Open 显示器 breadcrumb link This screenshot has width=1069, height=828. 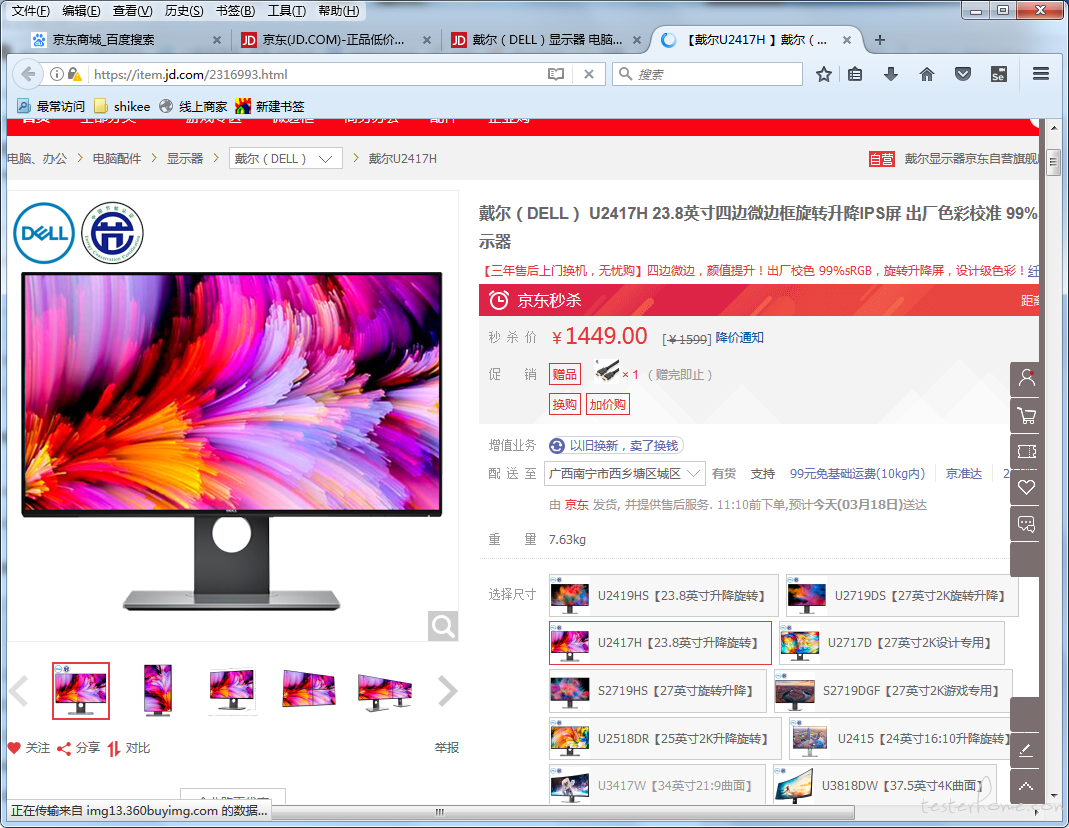point(185,158)
